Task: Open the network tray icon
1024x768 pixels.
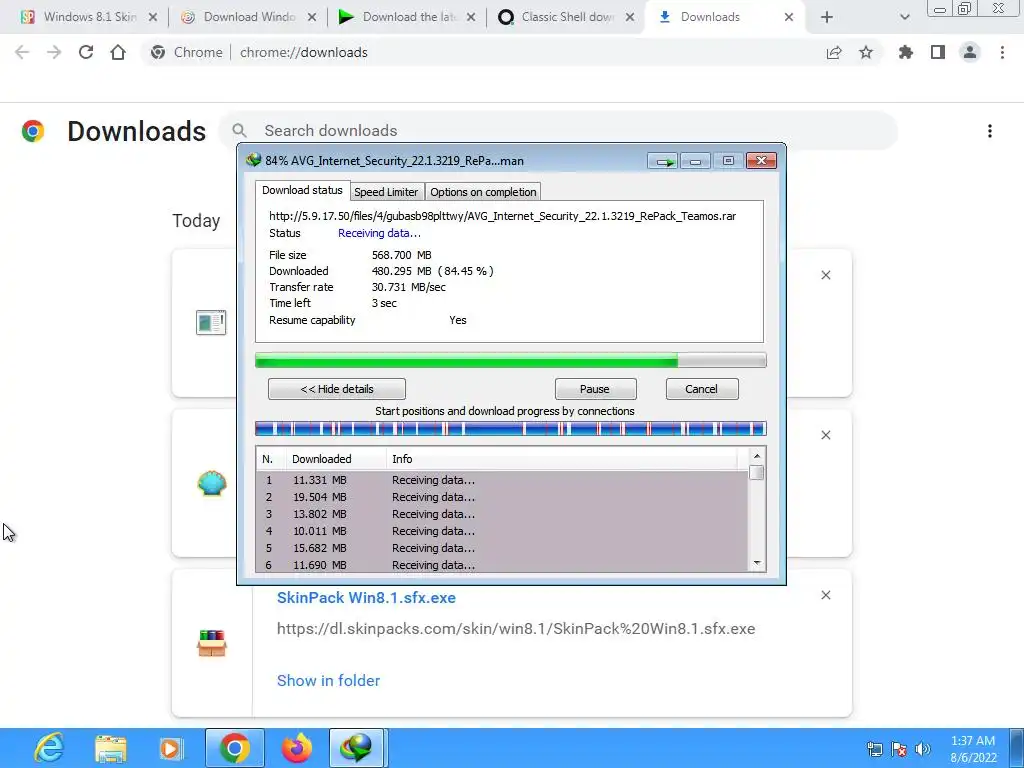Action: [874, 749]
